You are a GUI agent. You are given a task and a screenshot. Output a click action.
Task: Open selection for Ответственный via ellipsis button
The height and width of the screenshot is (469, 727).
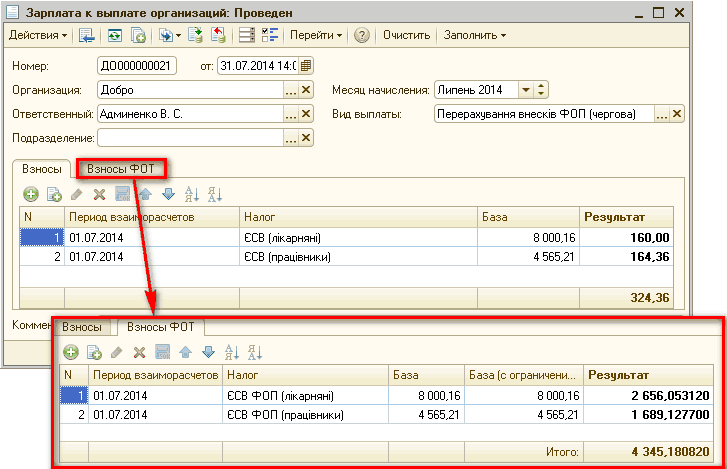[x=291, y=114]
